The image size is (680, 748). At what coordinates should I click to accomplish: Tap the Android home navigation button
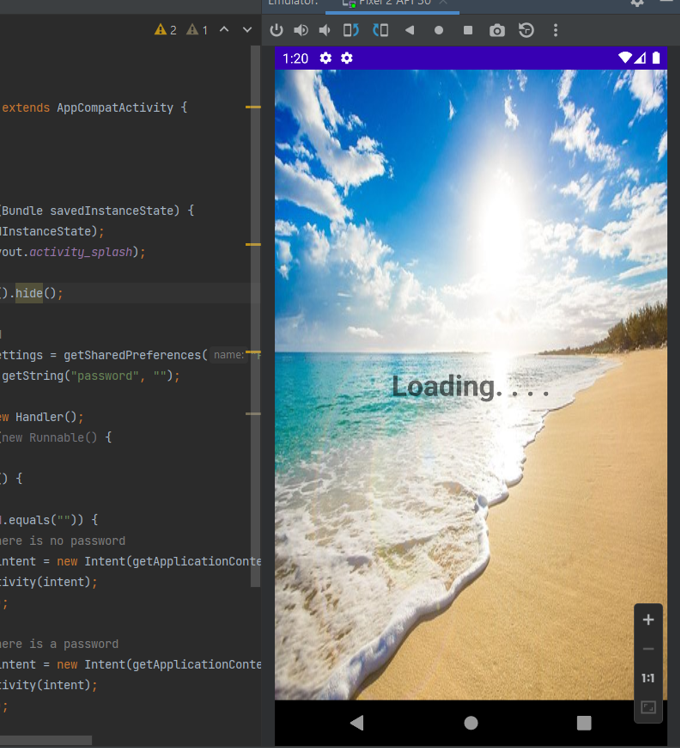point(471,722)
